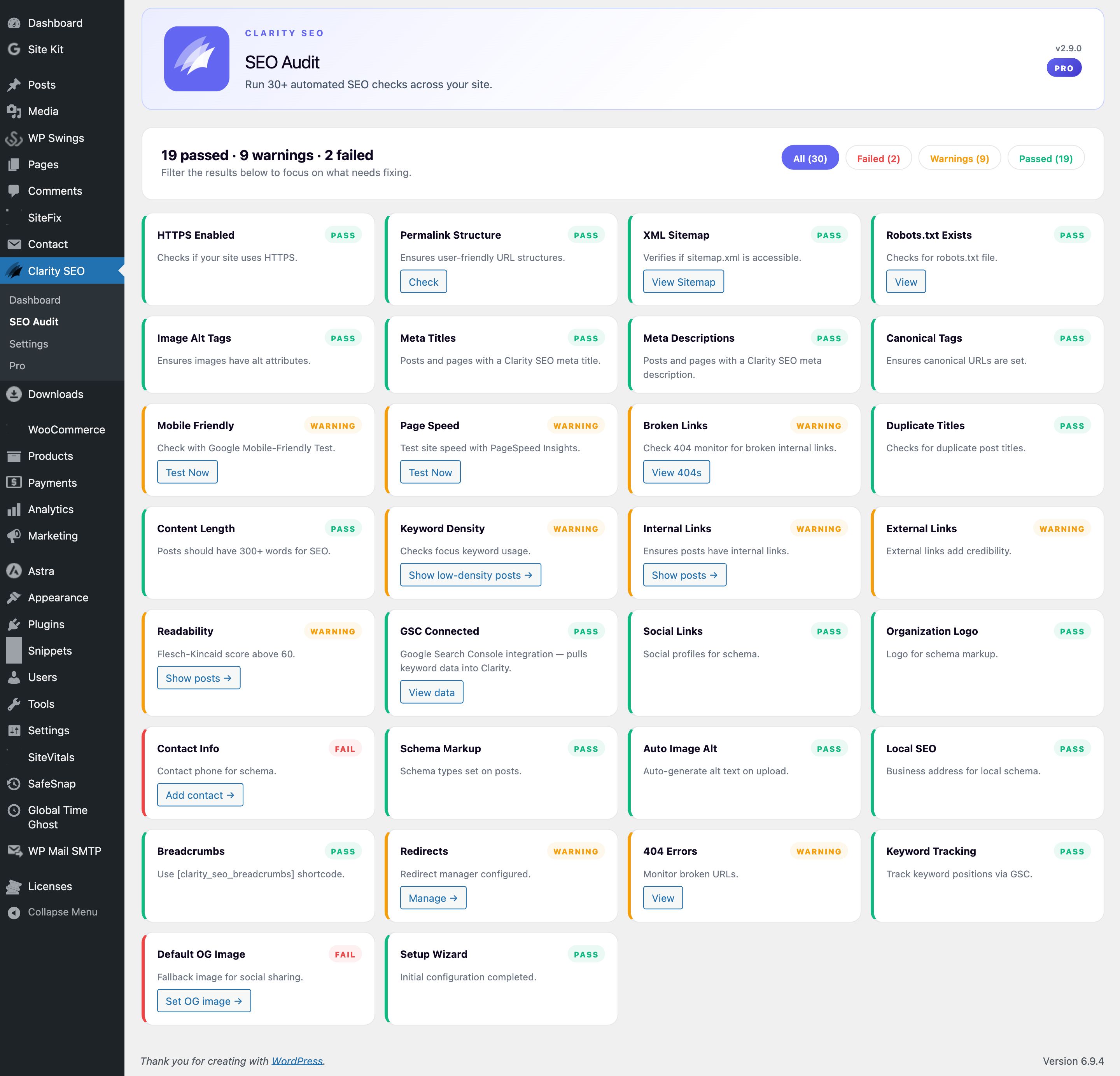The width and height of the screenshot is (1120, 1076).
Task: Click the '19 passed · 9 warnings · 2 failed' summary
Action: (x=267, y=155)
